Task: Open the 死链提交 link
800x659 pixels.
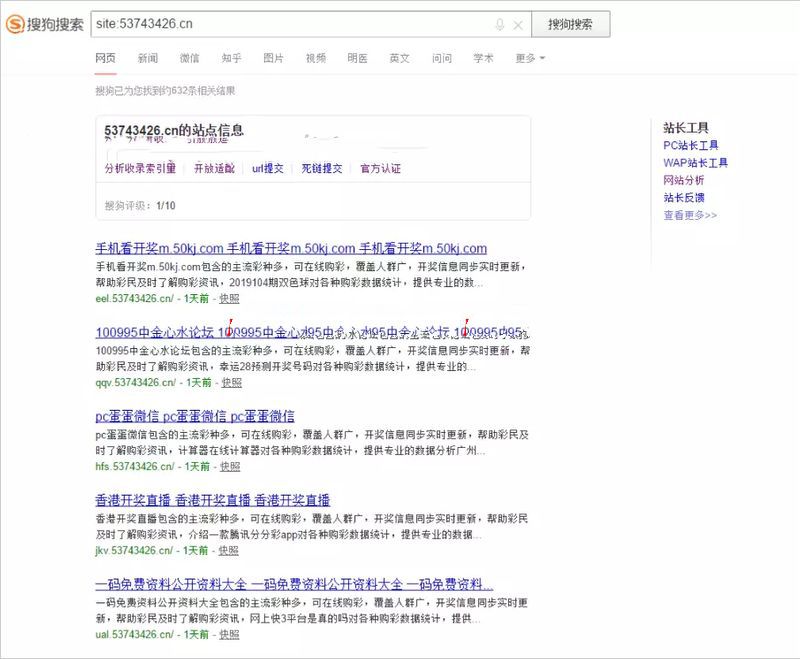Action: 322,168
